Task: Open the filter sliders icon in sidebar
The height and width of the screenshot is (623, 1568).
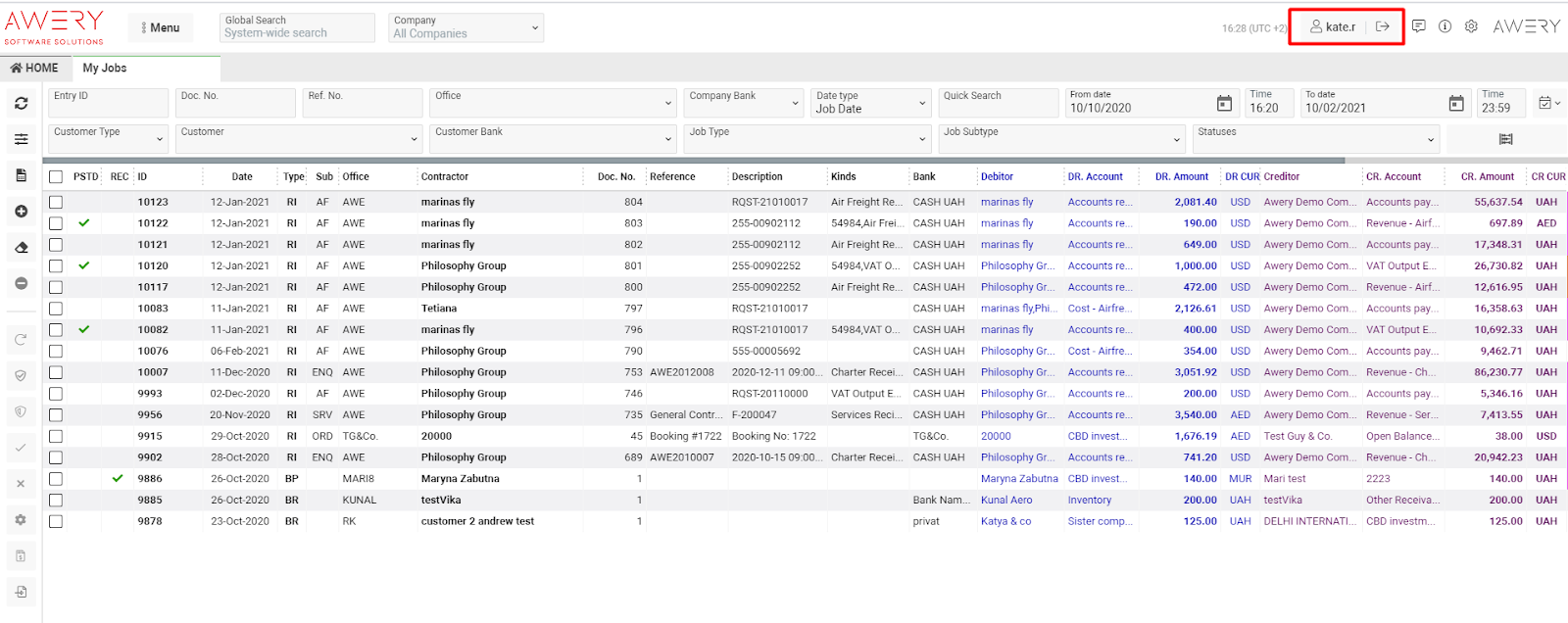Action: pos(21,139)
